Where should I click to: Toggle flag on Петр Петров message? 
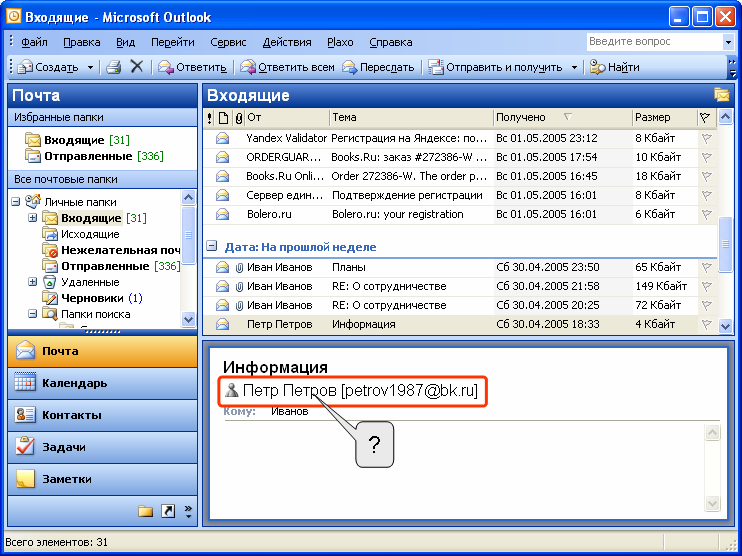707,325
